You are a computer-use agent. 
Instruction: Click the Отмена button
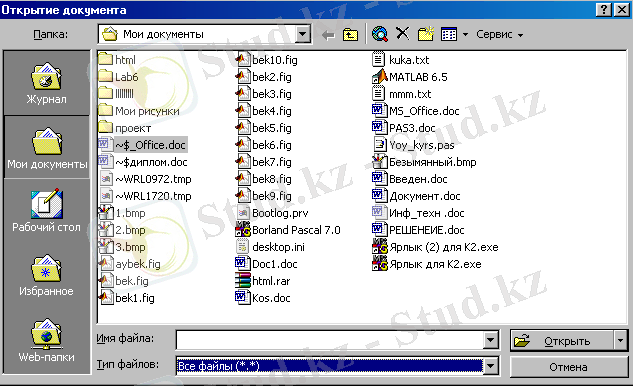(568, 367)
